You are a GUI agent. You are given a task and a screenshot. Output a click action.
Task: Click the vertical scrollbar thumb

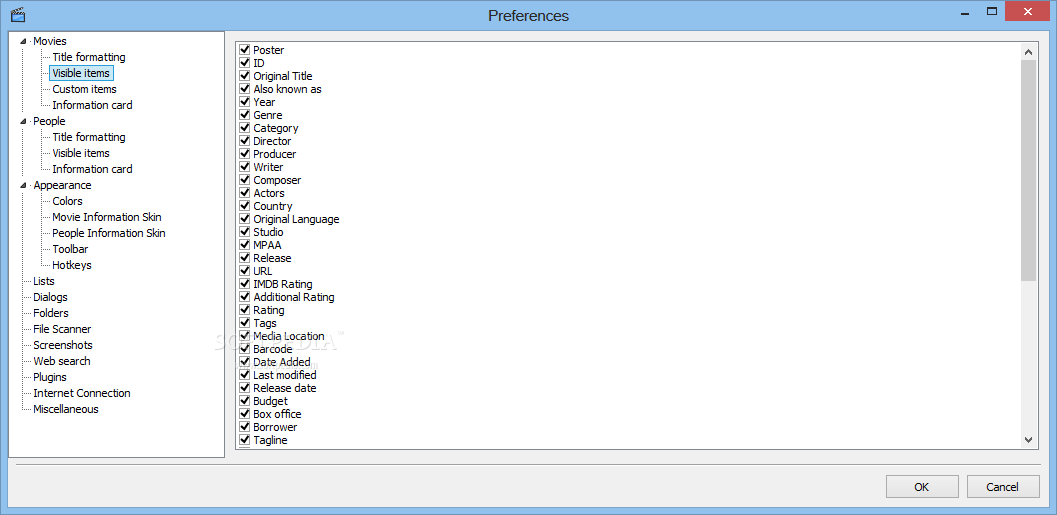coord(1028,171)
